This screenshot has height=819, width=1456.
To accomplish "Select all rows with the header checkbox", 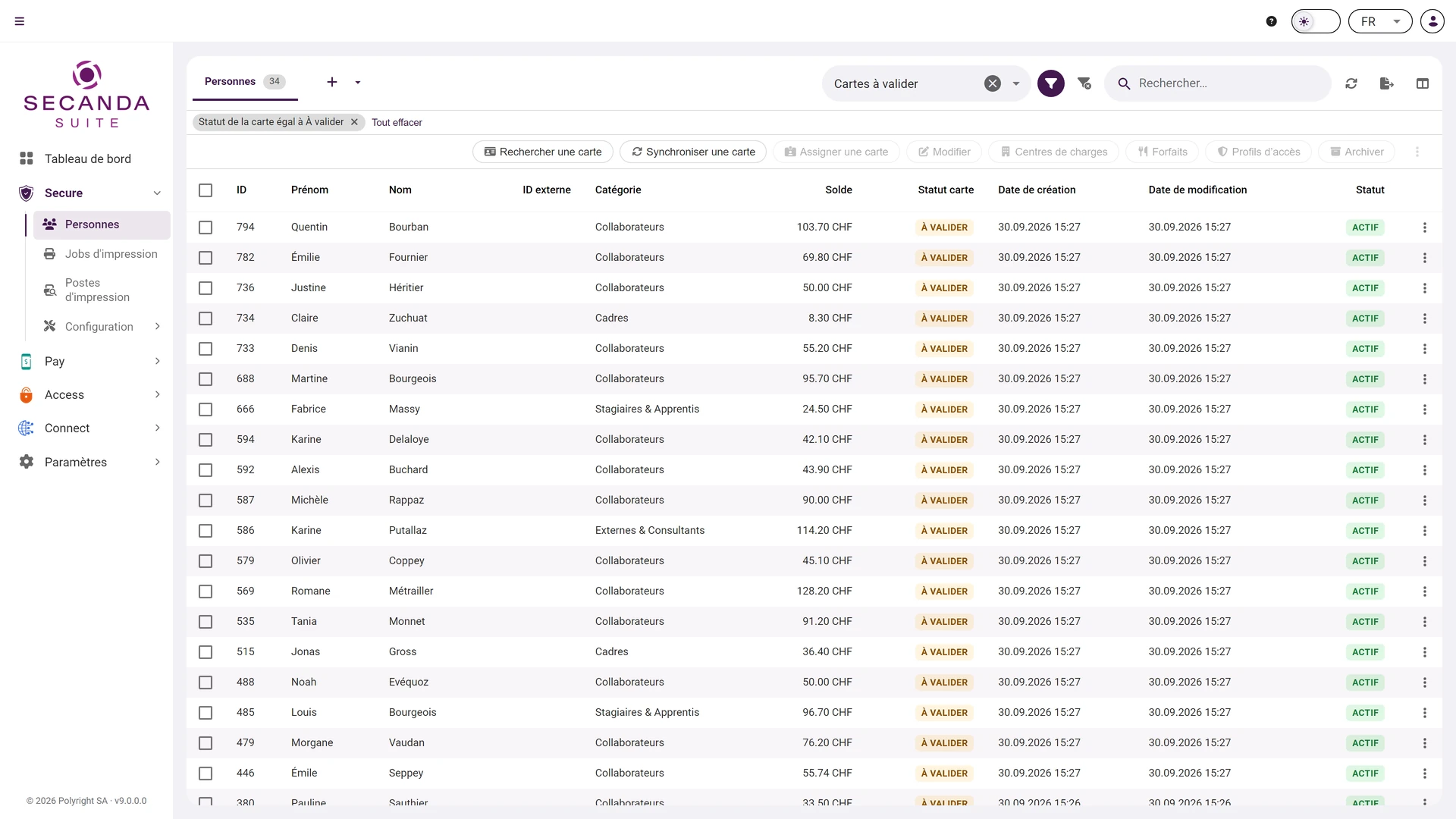I will 206,190.
